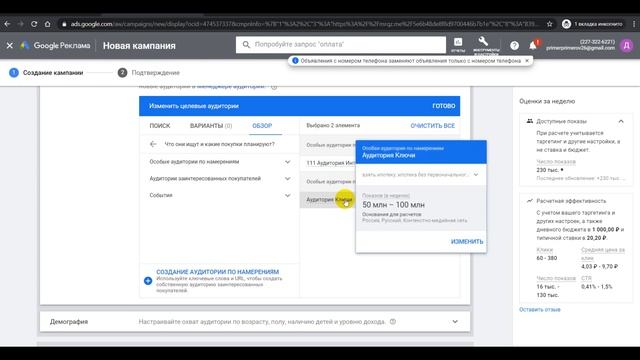Click the Демография section title
The height and width of the screenshot is (360, 640).
pyautogui.click(x=69, y=322)
